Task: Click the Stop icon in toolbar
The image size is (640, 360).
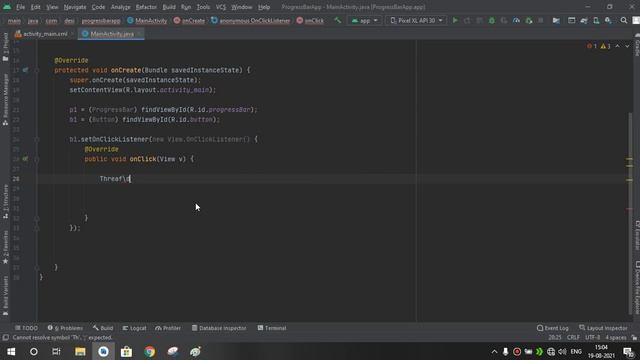Action: click(x=541, y=20)
